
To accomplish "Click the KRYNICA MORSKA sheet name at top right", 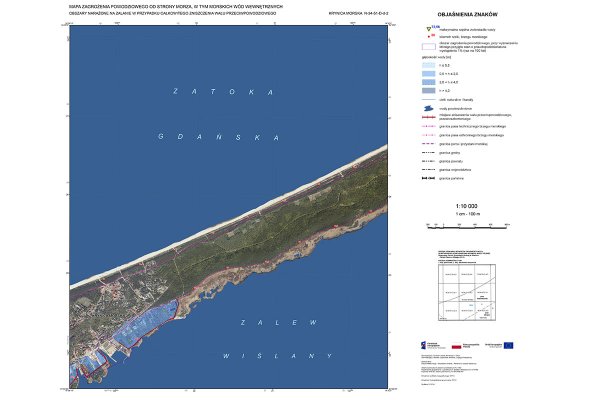I will click(x=359, y=13).
